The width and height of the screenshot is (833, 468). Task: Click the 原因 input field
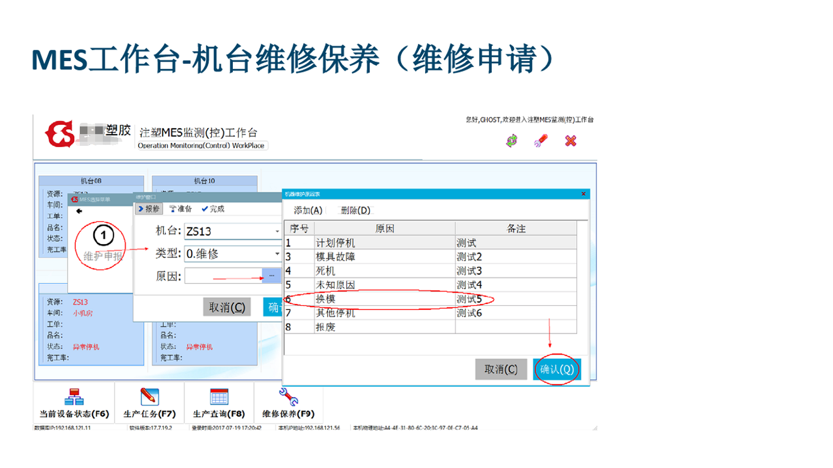point(223,276)
